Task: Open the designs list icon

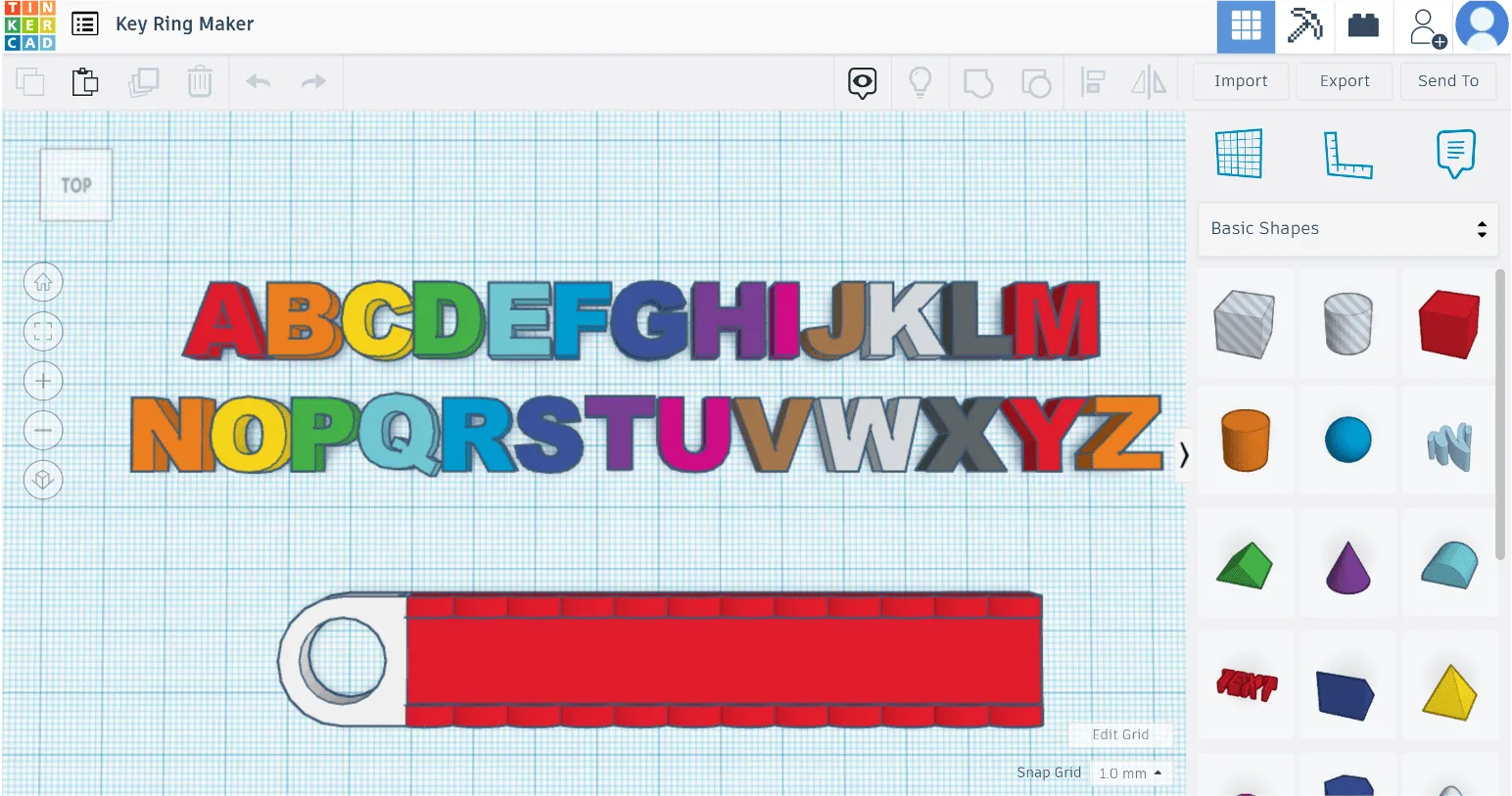Action: coord(85,23)
